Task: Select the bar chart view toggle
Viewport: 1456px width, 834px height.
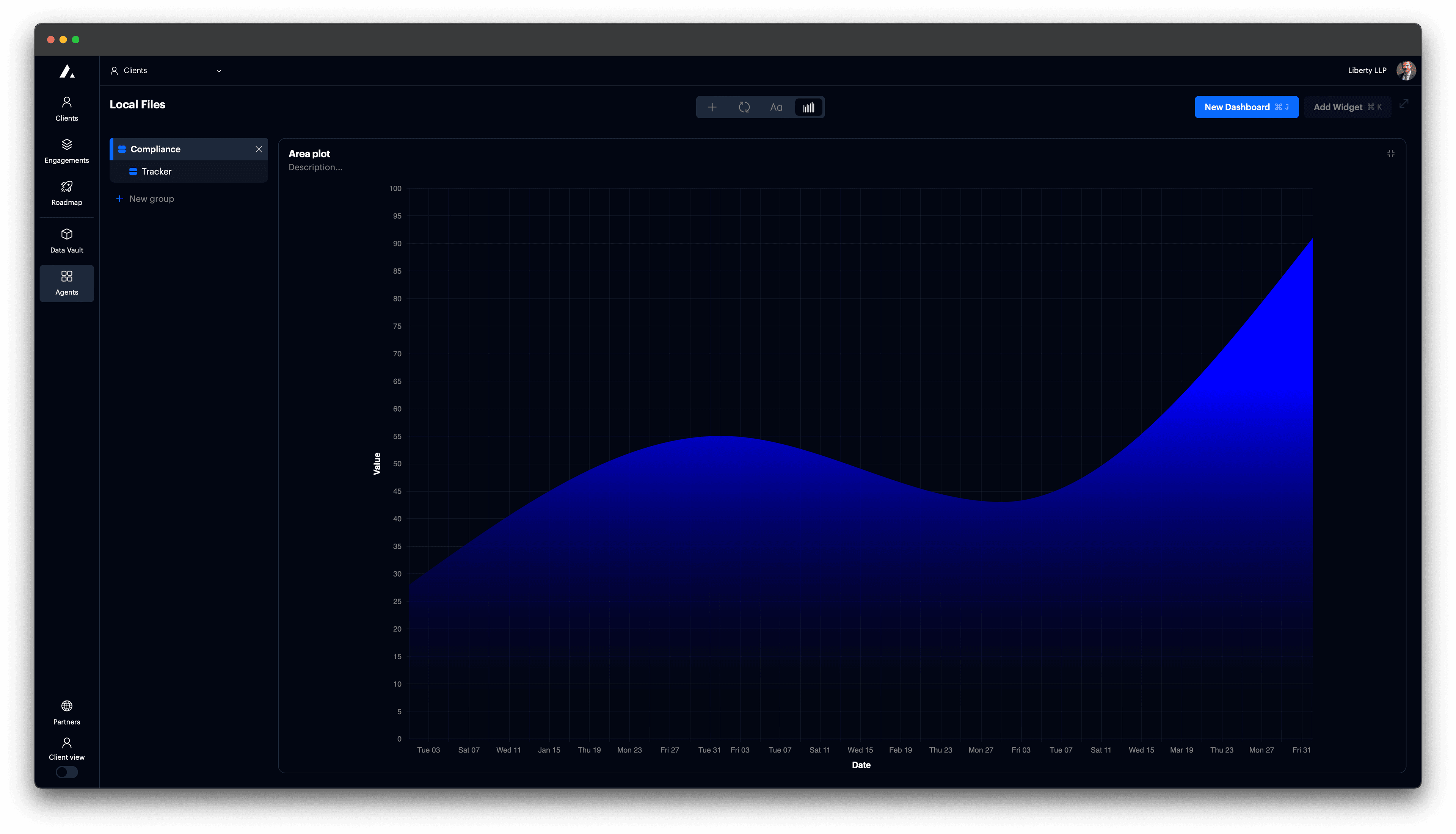Action: coord(808,107)
